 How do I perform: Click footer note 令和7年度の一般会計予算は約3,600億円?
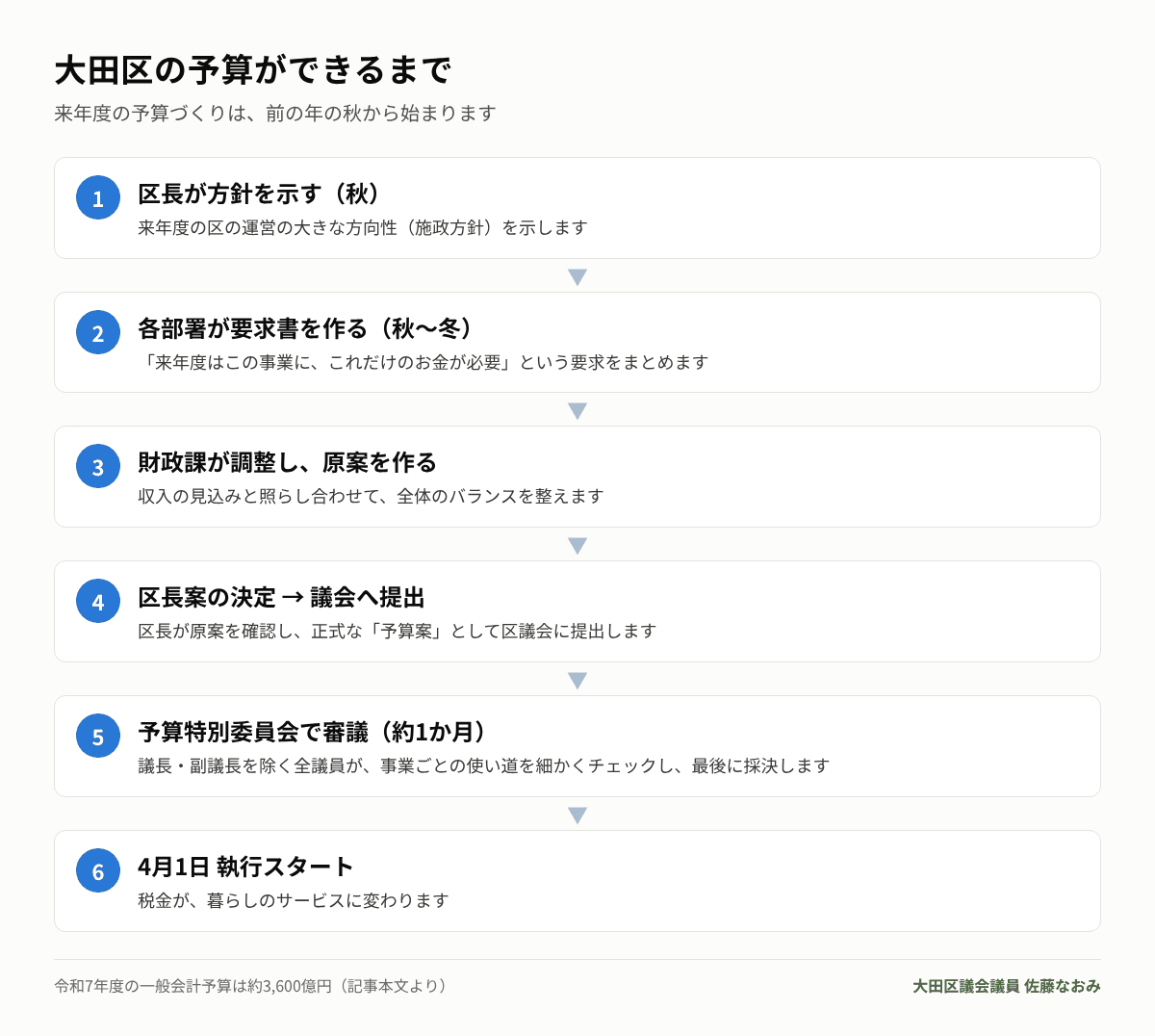(x=253, y=987)
